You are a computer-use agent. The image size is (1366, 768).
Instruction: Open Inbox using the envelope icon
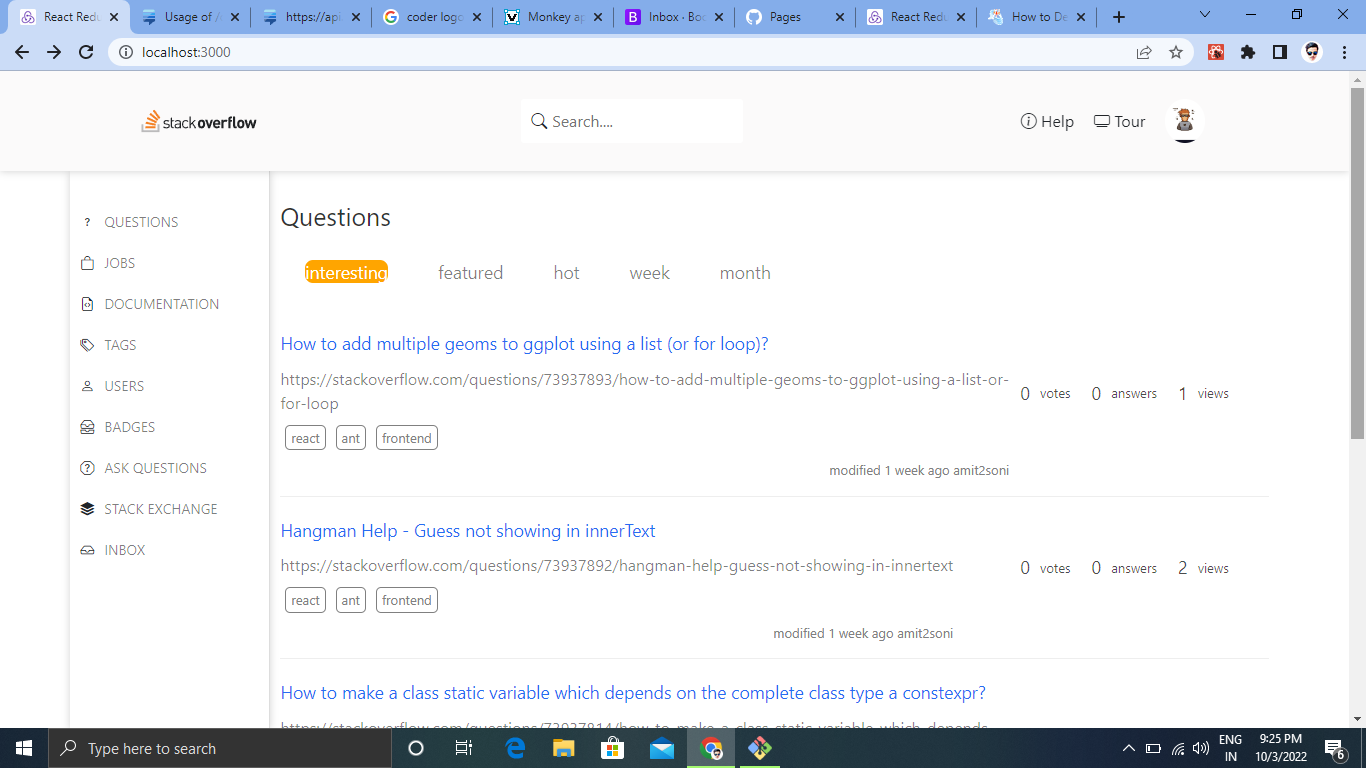87,549
